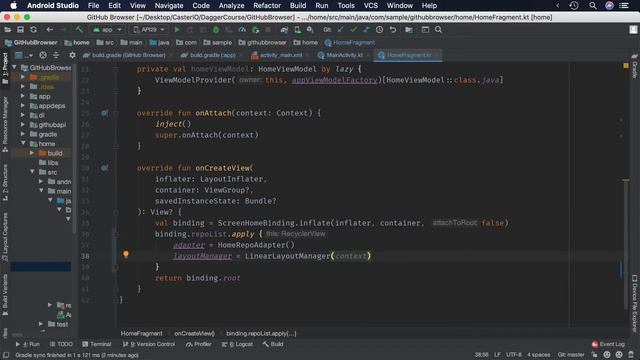Click the Open file toolbar icon
This screenshot has height=360, width=640.
click(x=7, y=30)
